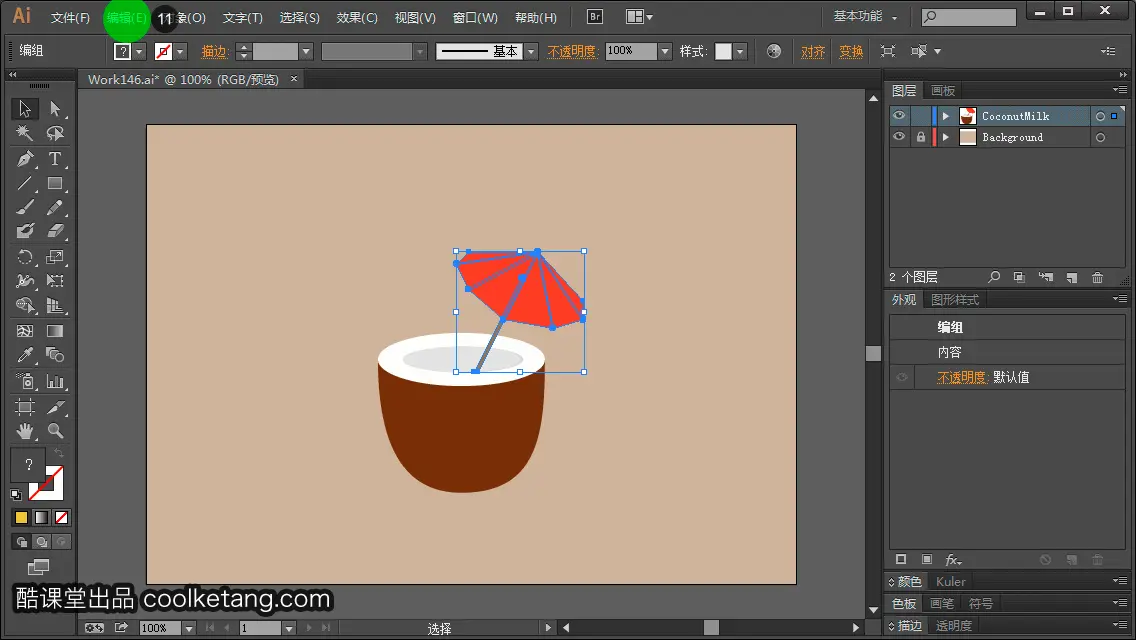Select the Slice tool

[x=55, y=407]
